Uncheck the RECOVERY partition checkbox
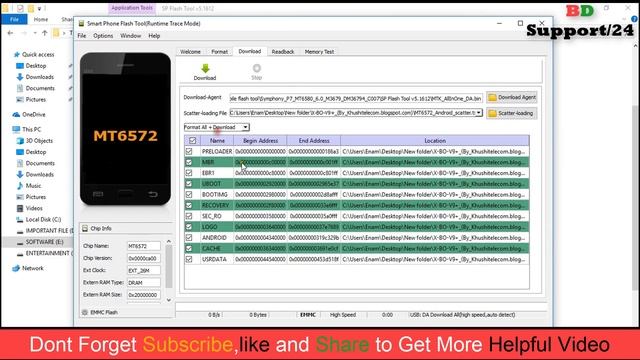 tap(189, 205)
